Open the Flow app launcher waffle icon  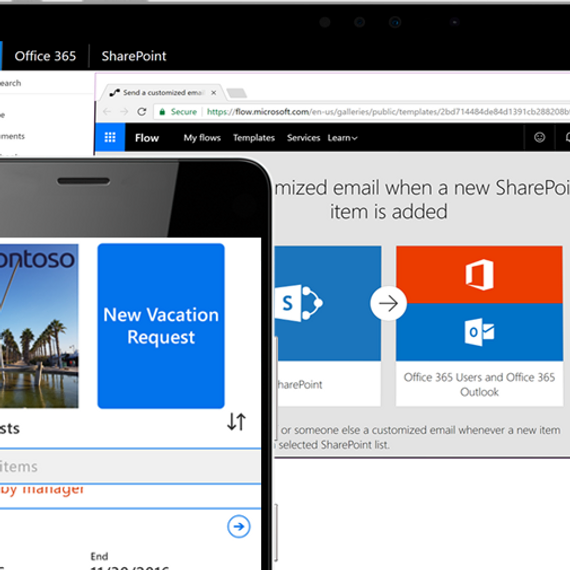click(x=110, y=137)
